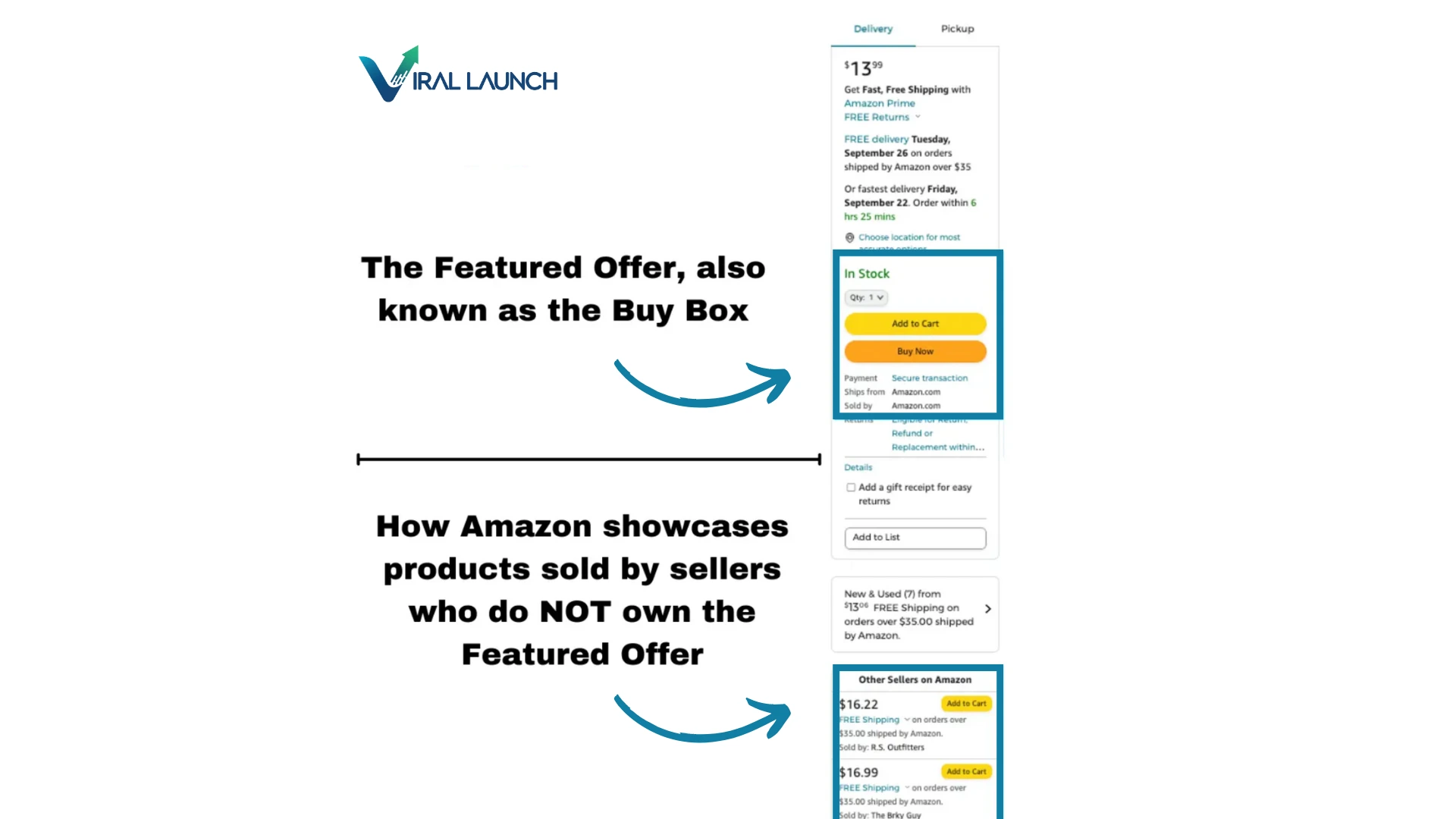
Task: Select the Delivery tab
Action: pos(873,28)
